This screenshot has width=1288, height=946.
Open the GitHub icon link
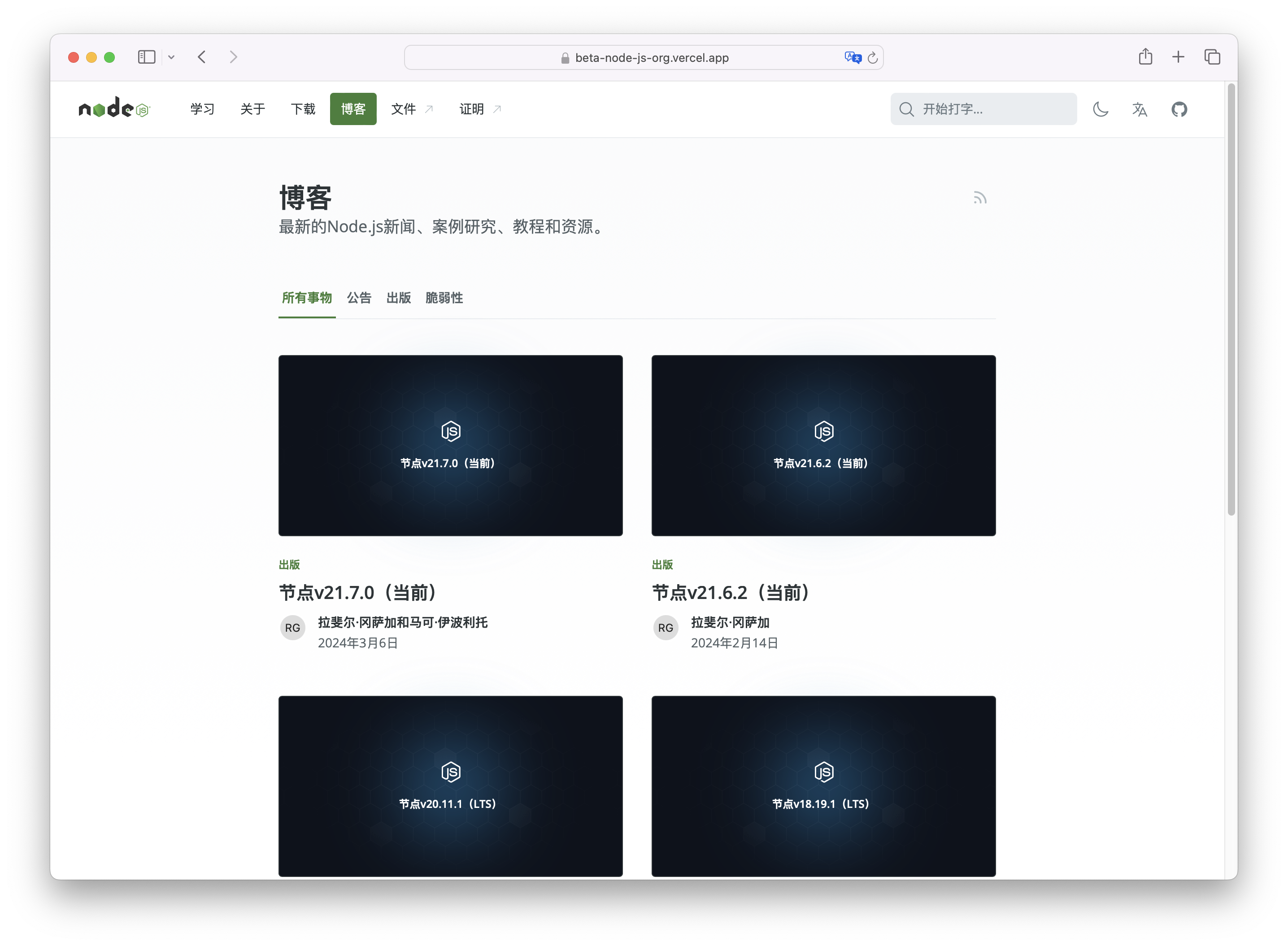click(x=1179, y=109)
